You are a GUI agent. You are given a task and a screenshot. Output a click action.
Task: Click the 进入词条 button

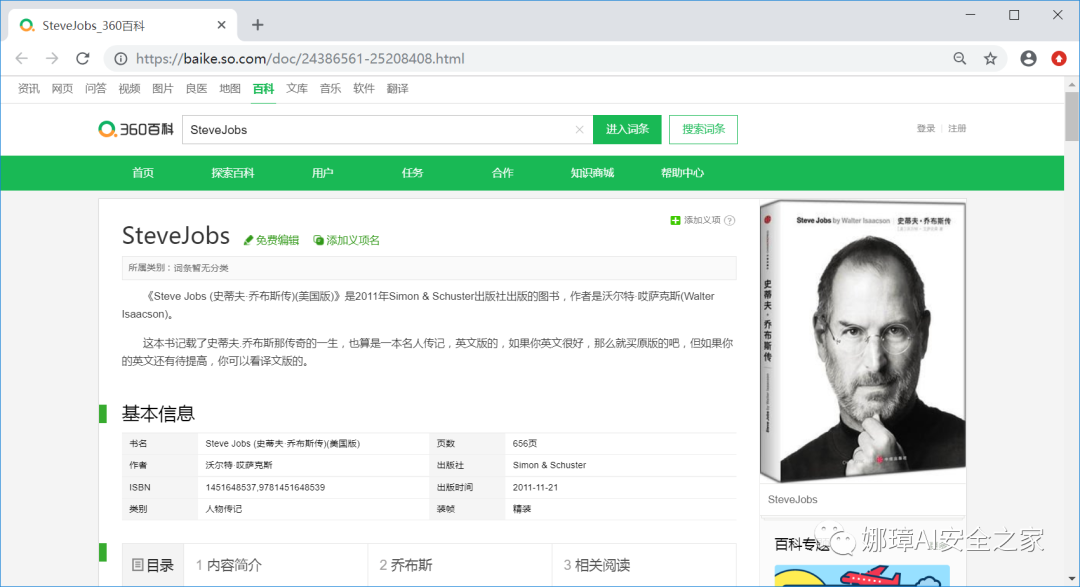pyautogui.click(x=627, y=130)
